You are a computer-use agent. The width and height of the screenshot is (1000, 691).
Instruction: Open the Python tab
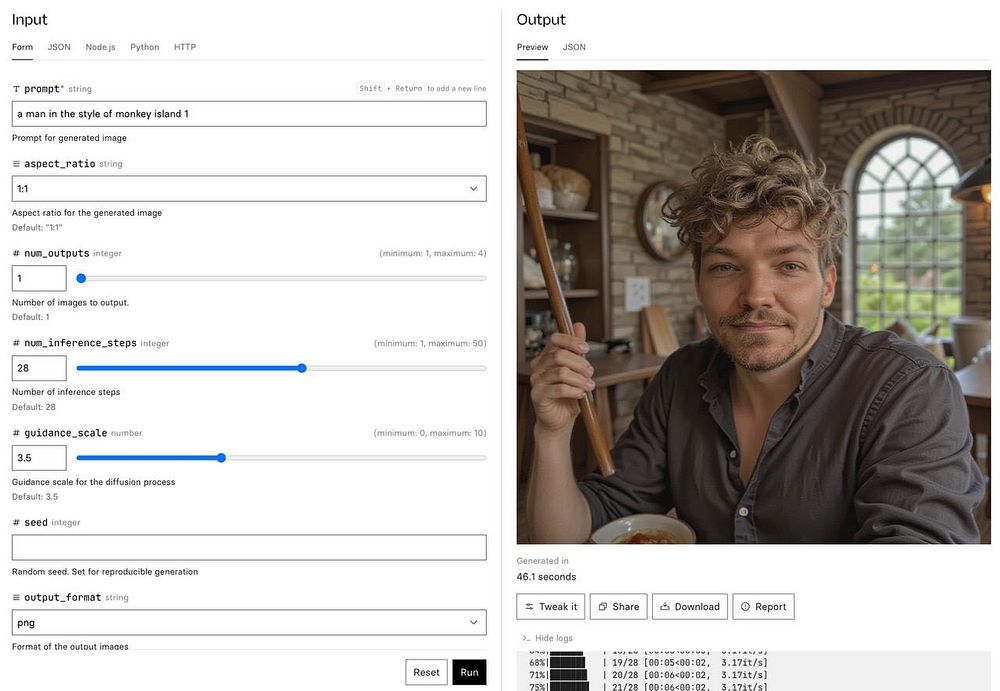click(x=145, y=47)
